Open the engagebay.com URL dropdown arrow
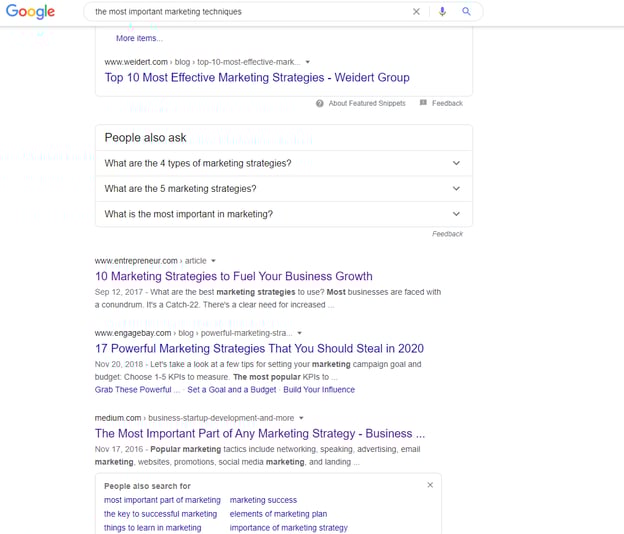The width and height of the screenshot is (624, 534). 300,333
